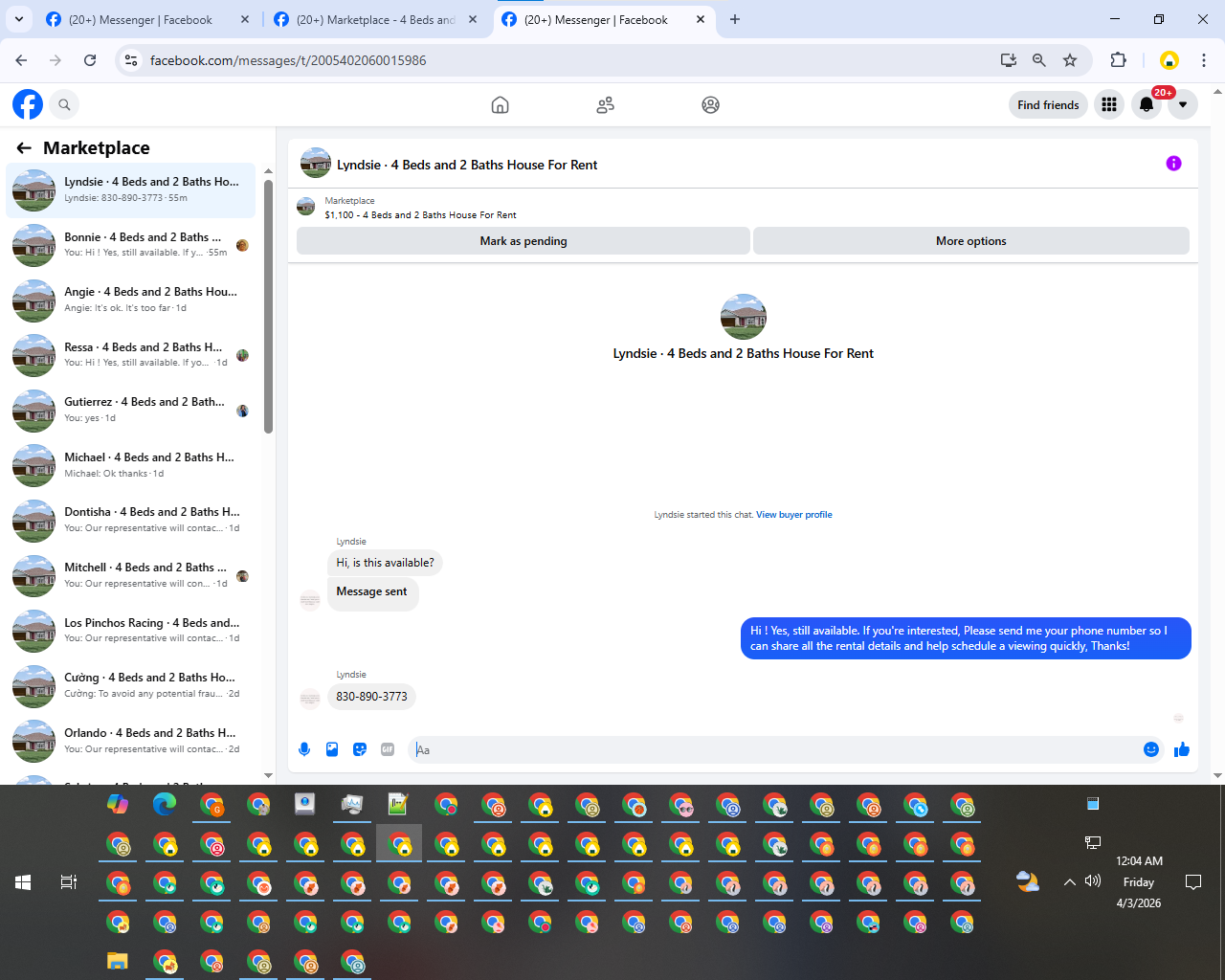The width and height of the screenshot is (1225, 980).
Task: Click the Facebook logo
Action: [28, 104]
